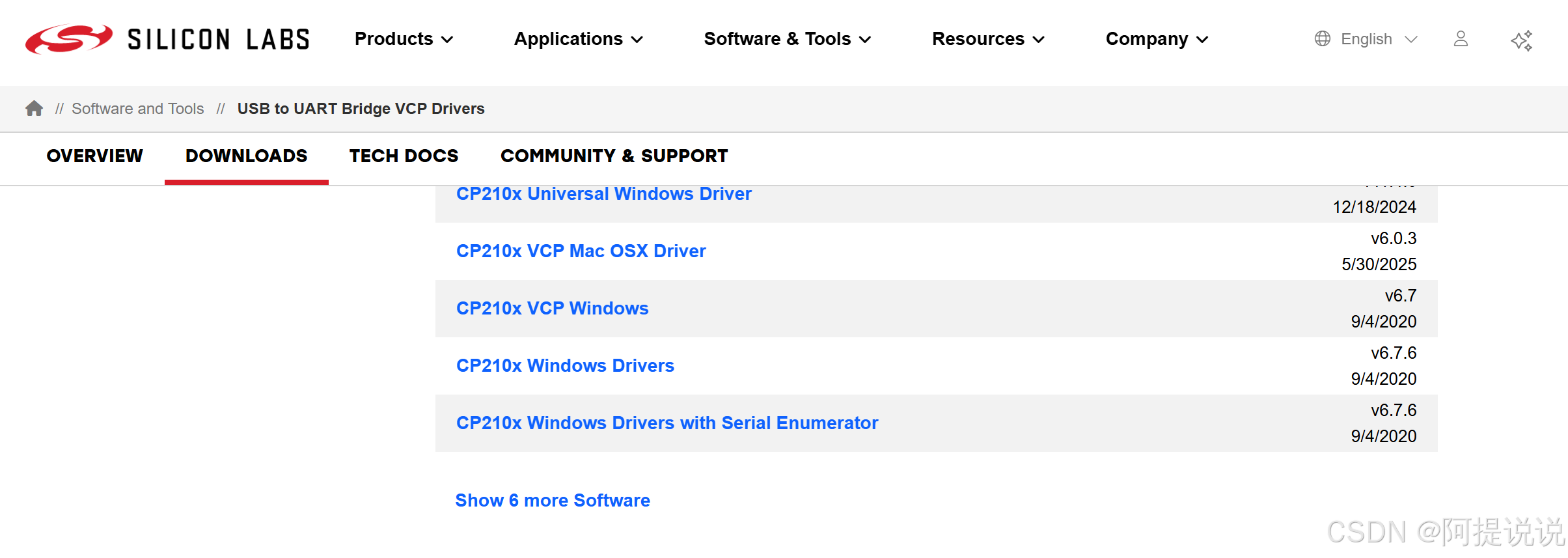Switch to the Overview tab

[x=95, y=156]
